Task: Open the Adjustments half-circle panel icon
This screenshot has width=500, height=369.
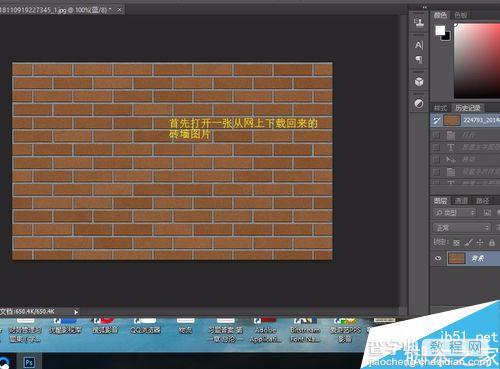Action: [419, 104]
